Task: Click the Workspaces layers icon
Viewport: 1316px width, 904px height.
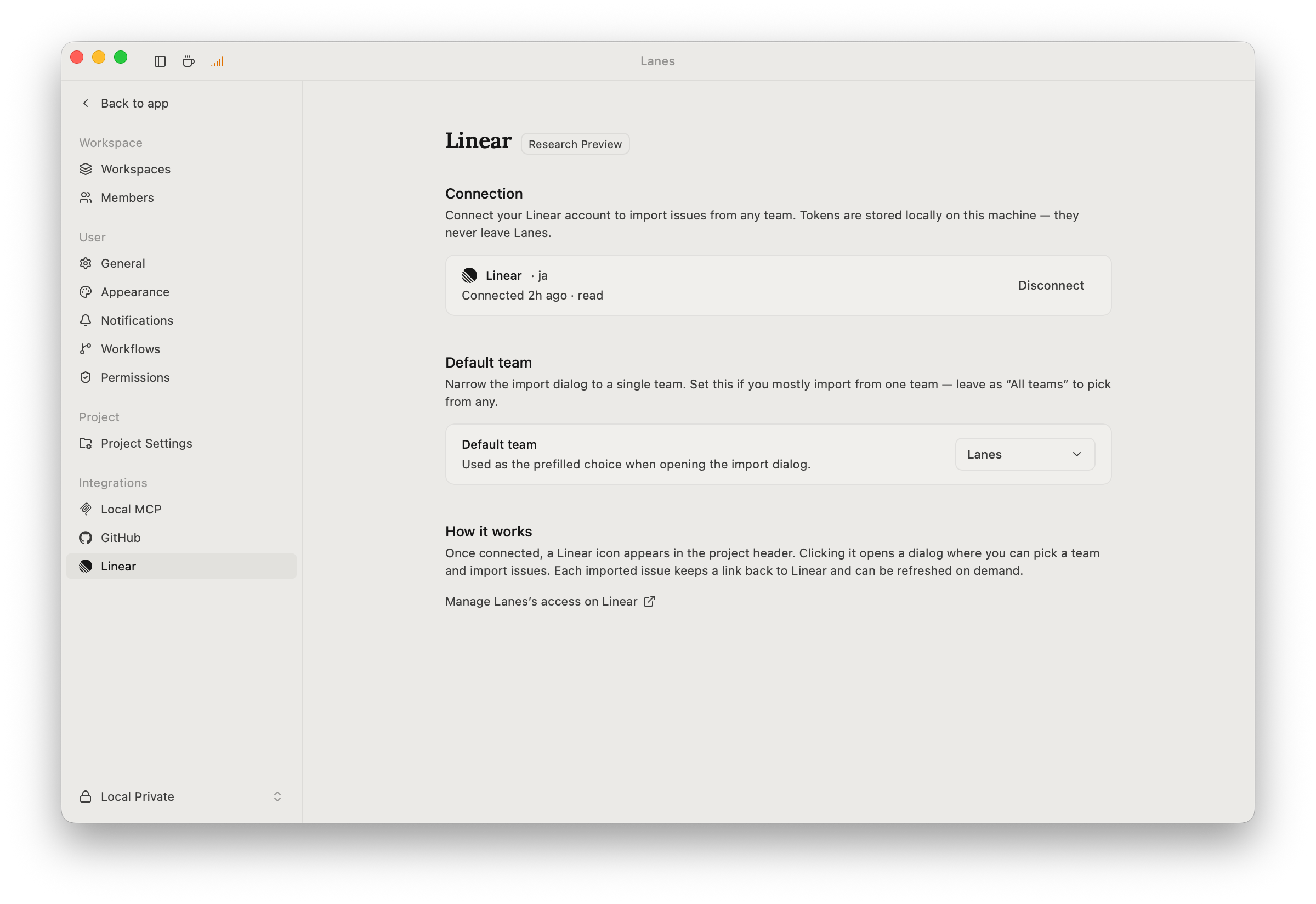Action: 86,169
